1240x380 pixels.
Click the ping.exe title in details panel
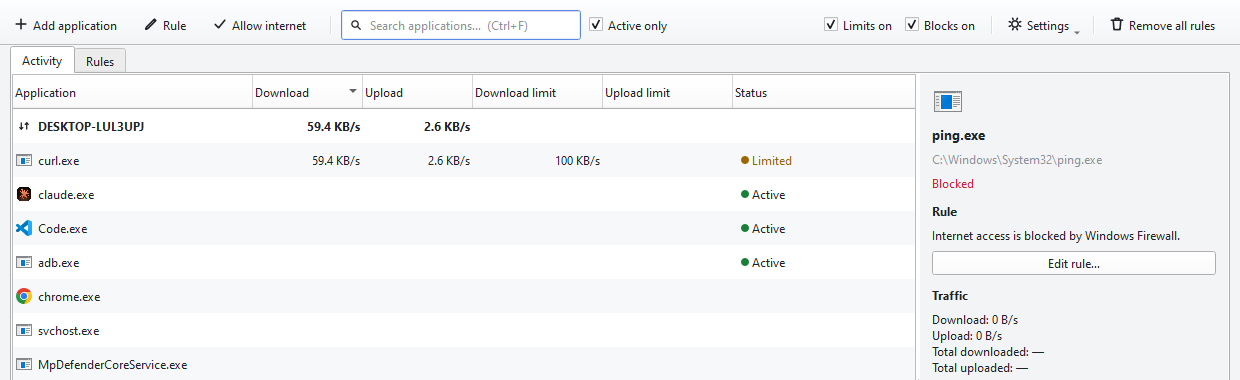959,136
